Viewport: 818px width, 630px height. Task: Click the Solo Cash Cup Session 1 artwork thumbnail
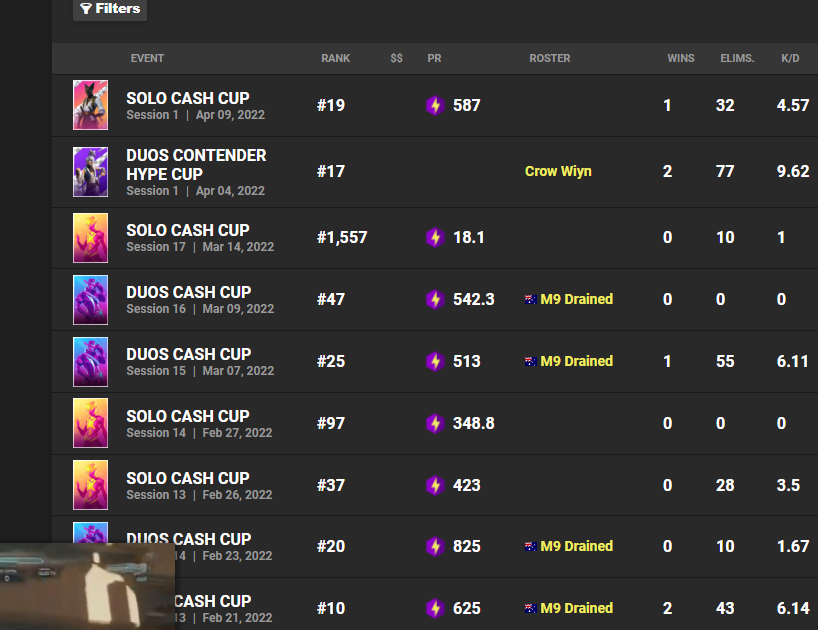pyautogui.click(x=90, y=105)
